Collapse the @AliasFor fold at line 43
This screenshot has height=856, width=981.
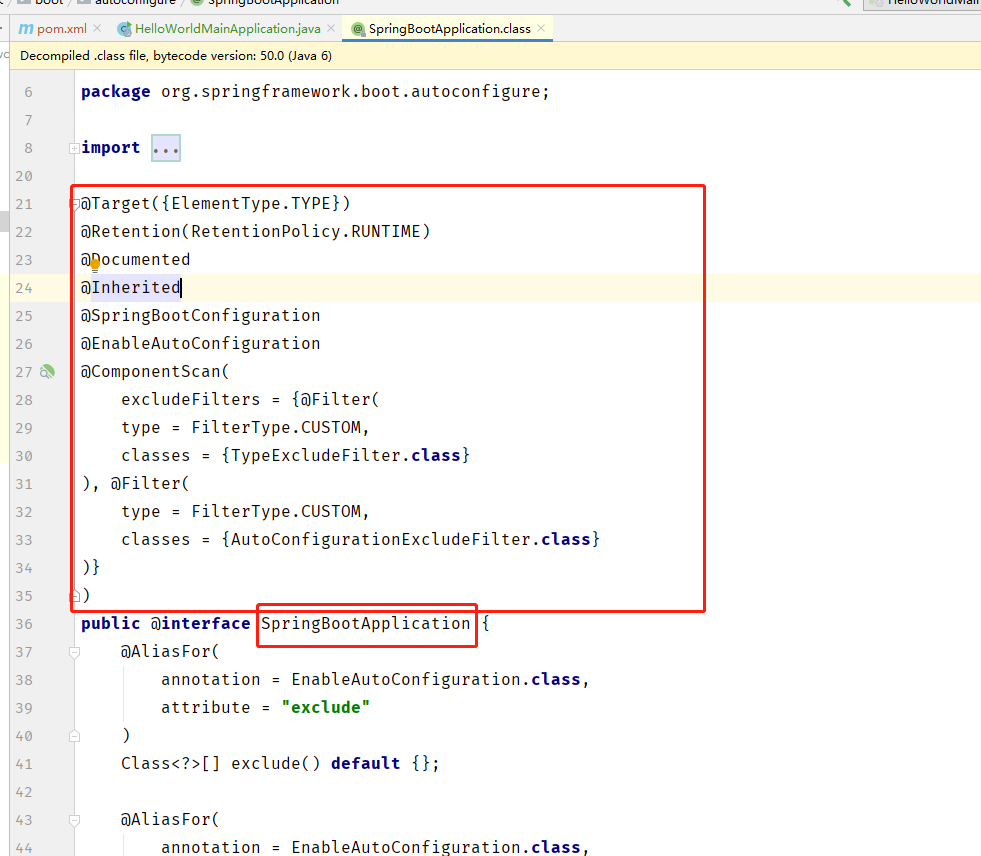(74, 820)
